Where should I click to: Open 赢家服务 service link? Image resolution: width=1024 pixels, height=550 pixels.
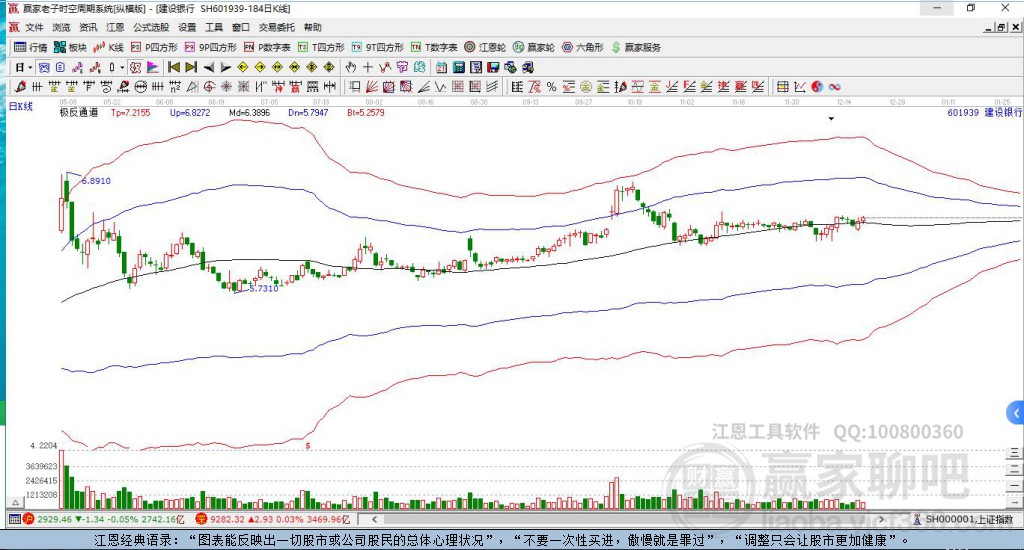tap(636, 47)
